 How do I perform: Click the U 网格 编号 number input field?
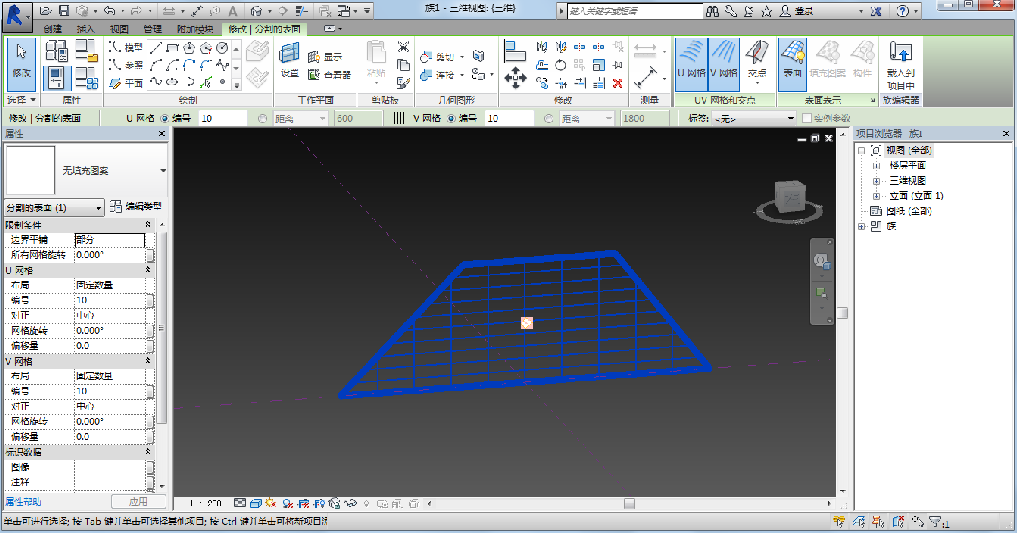pos(222,118)
